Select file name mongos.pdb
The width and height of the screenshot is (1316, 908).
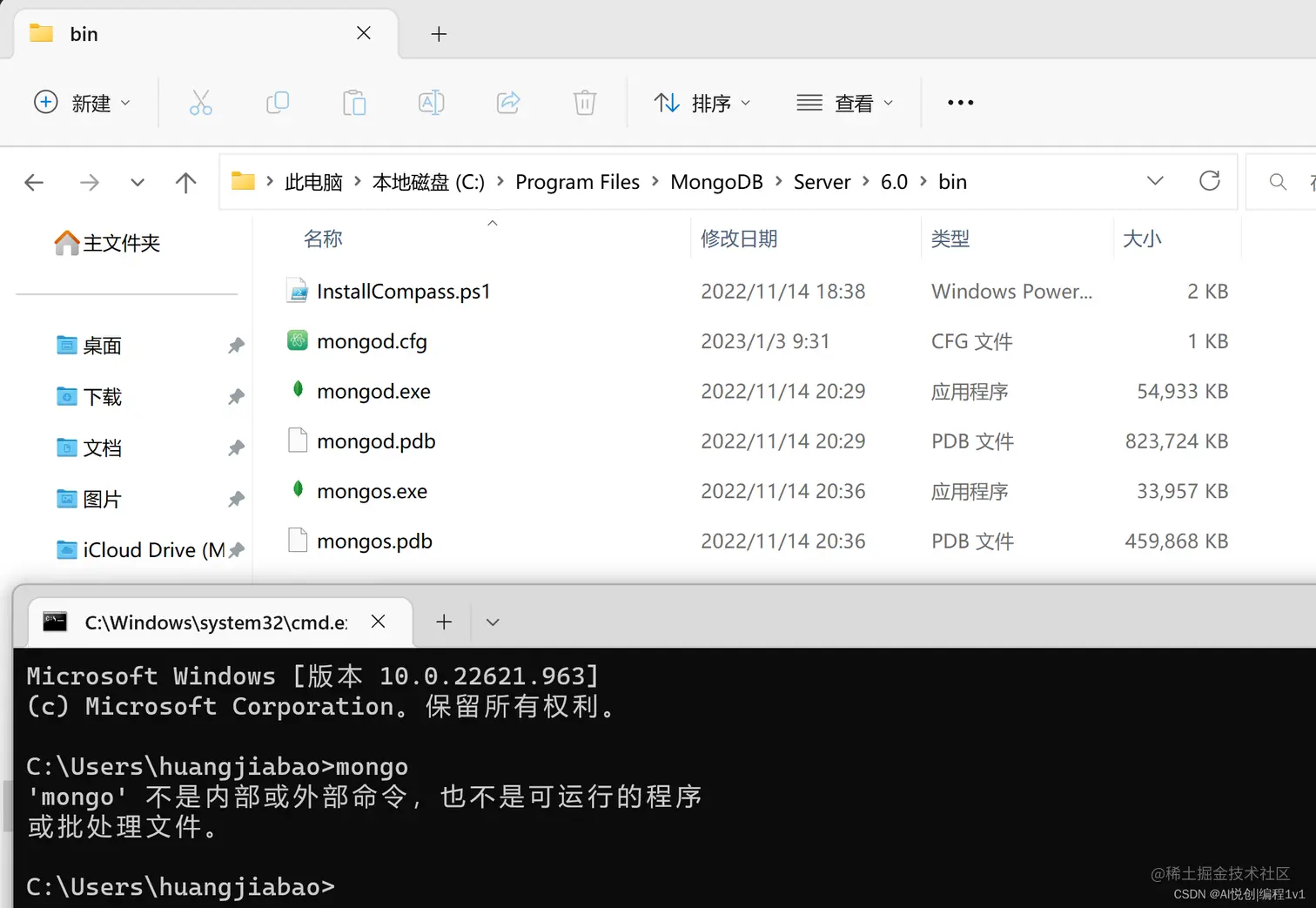(374, 541)
